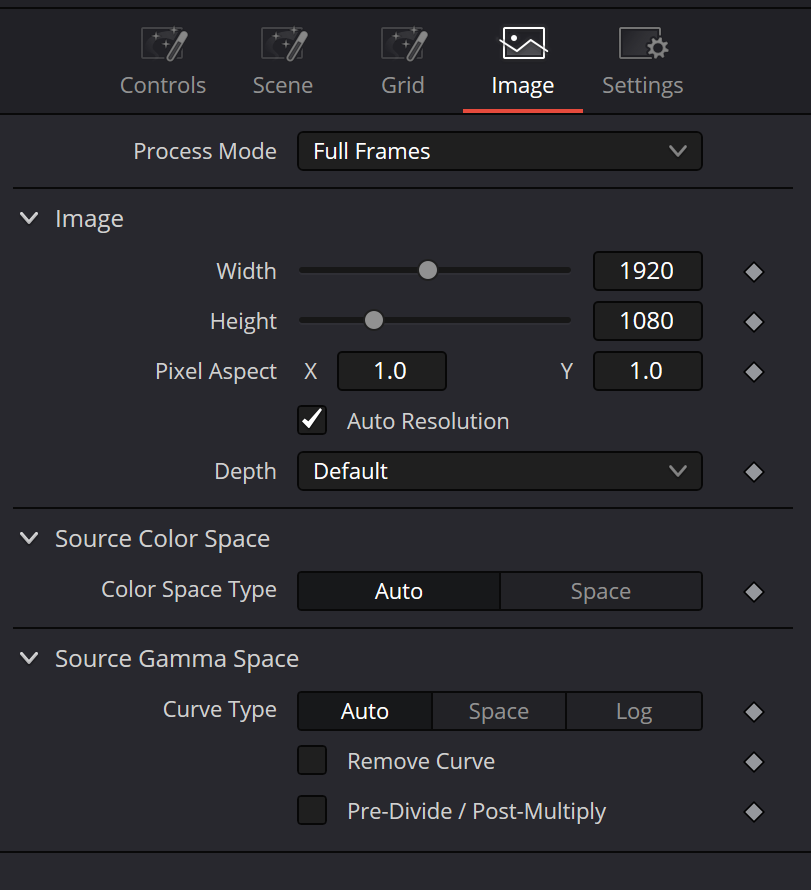The width and height of the screenshot is (811, 890).
Task: Uncheck the Auto Resolution checkbox
Action: 312,421
